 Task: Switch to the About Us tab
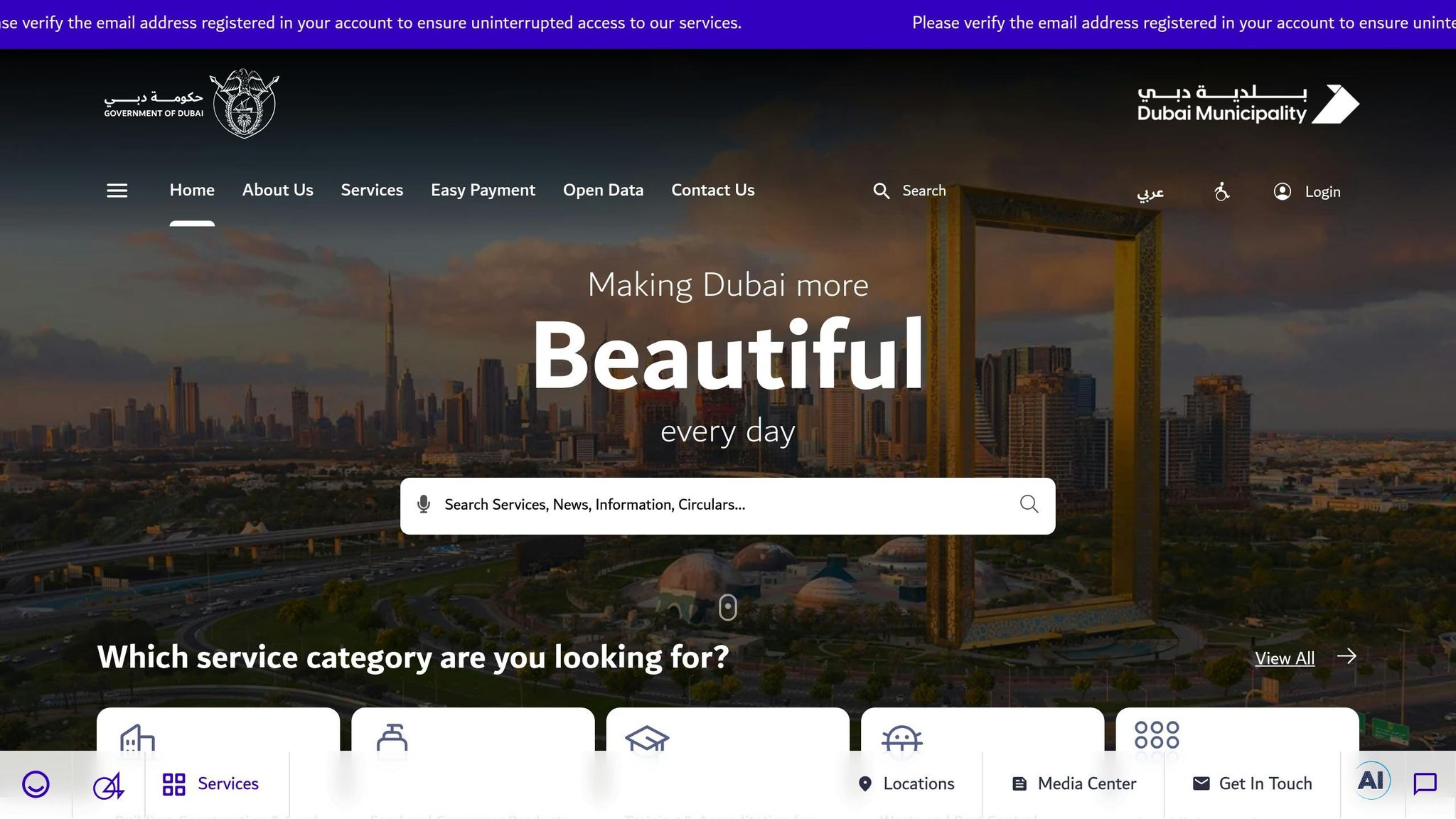coord(277,190)
